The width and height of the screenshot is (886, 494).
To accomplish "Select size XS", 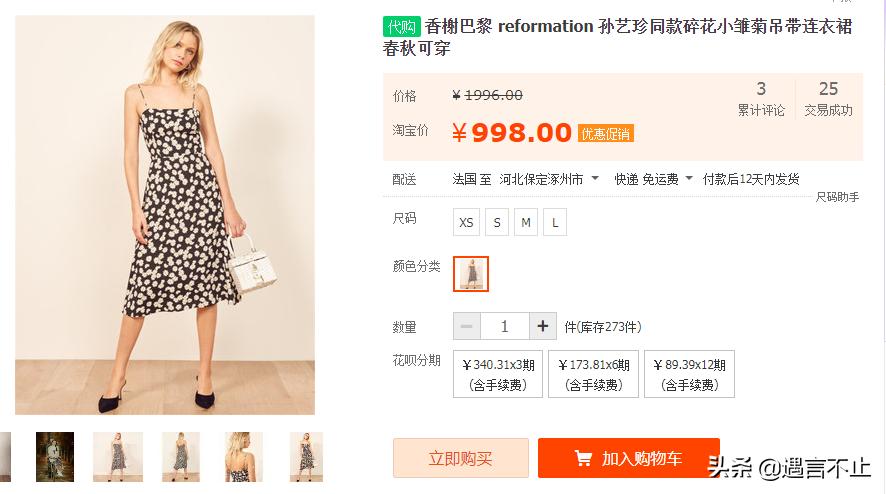I will [x=466, y=222].
